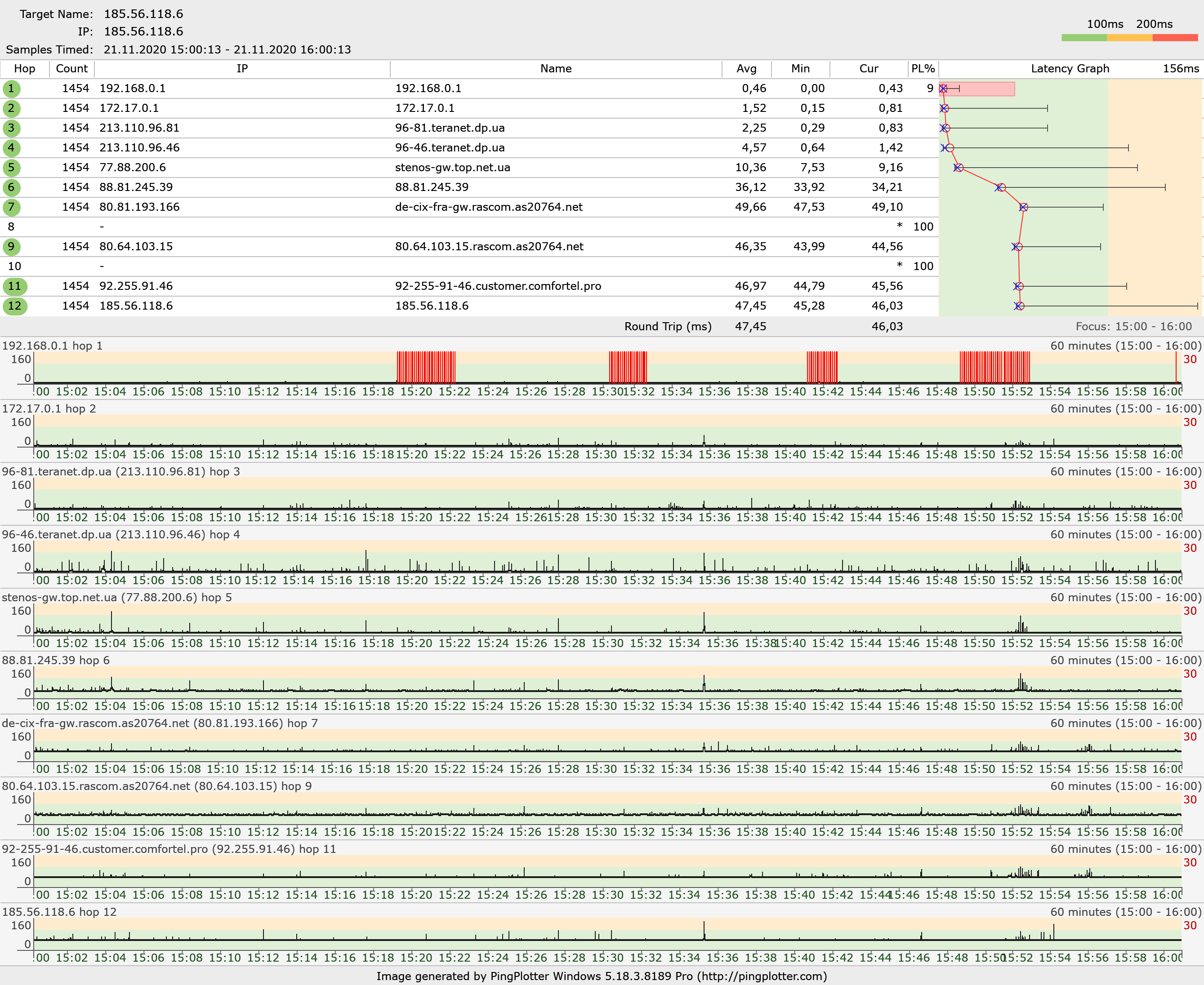Select the green hop 6 badge
Screen dimensions: 1204x985
11,187
